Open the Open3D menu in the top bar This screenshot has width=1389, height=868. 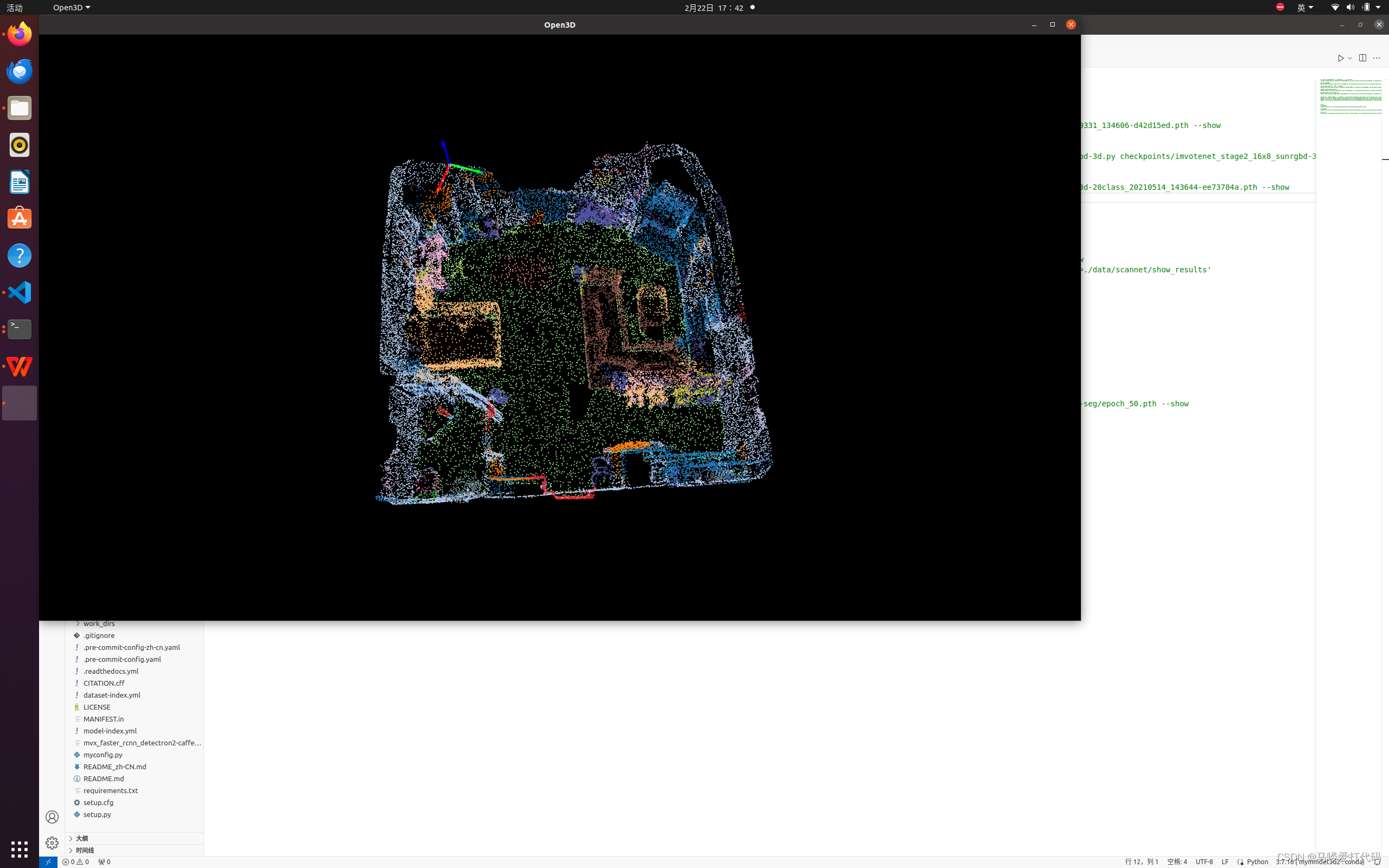[x=71, y=8]
